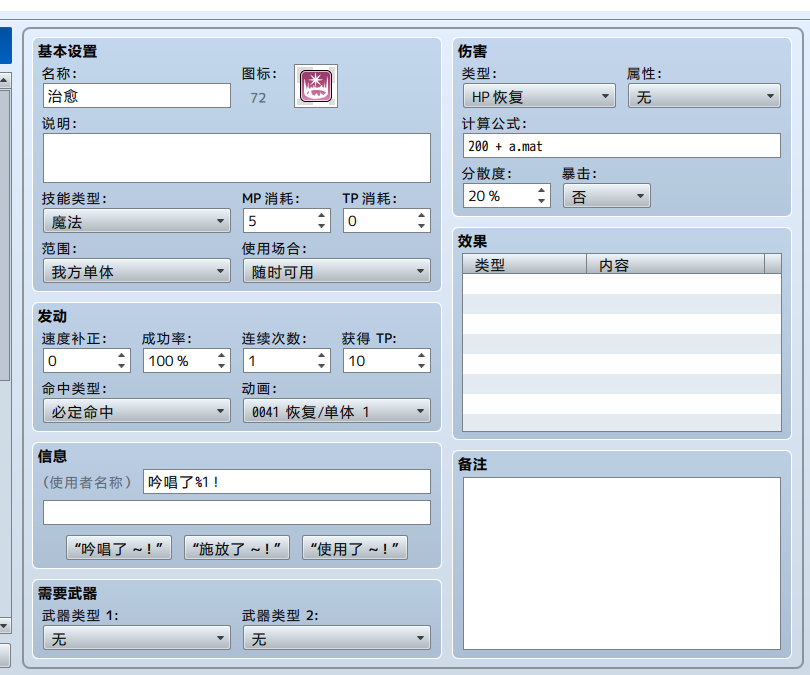This screenshot has width=810, height=675.
Task: Click inside the 备注 notes text area
Action: pos(622,563)
